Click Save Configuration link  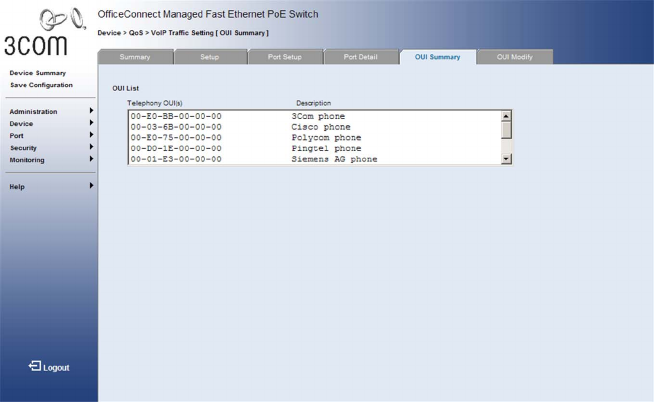(41, 85)
